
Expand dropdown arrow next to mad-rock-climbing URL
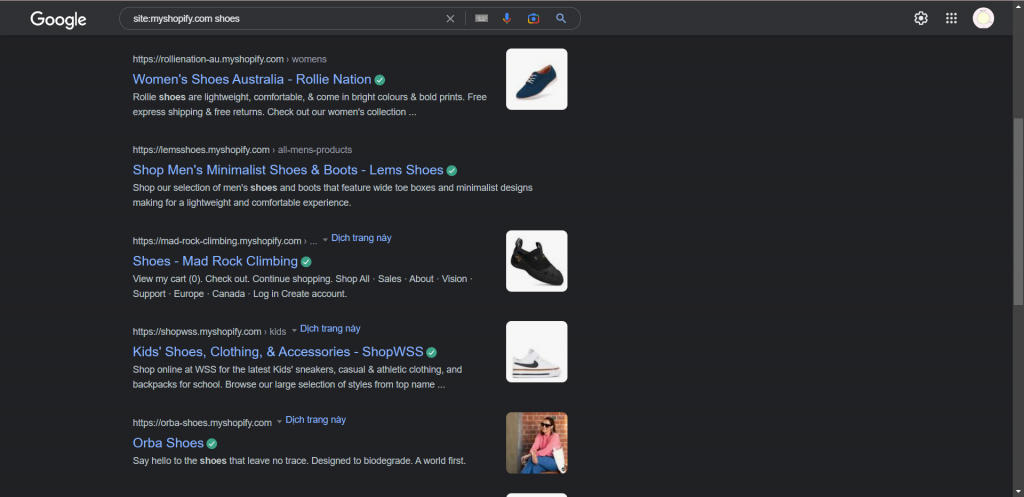pos(325,240)
